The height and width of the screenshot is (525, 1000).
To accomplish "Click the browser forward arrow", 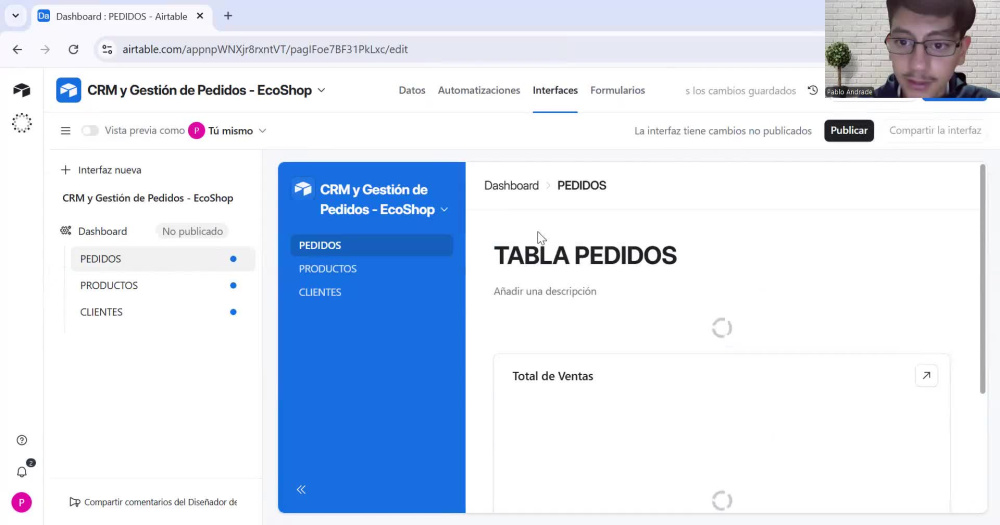I will click(x=45, y=49).
